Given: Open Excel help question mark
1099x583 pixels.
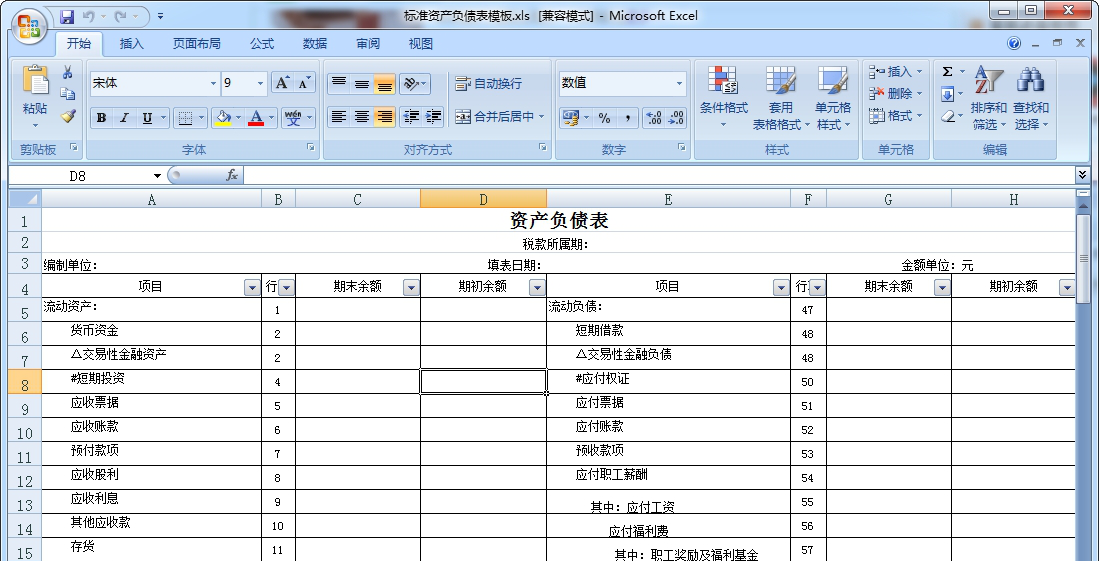Looking at the screenshot, I should (1014, 43).
